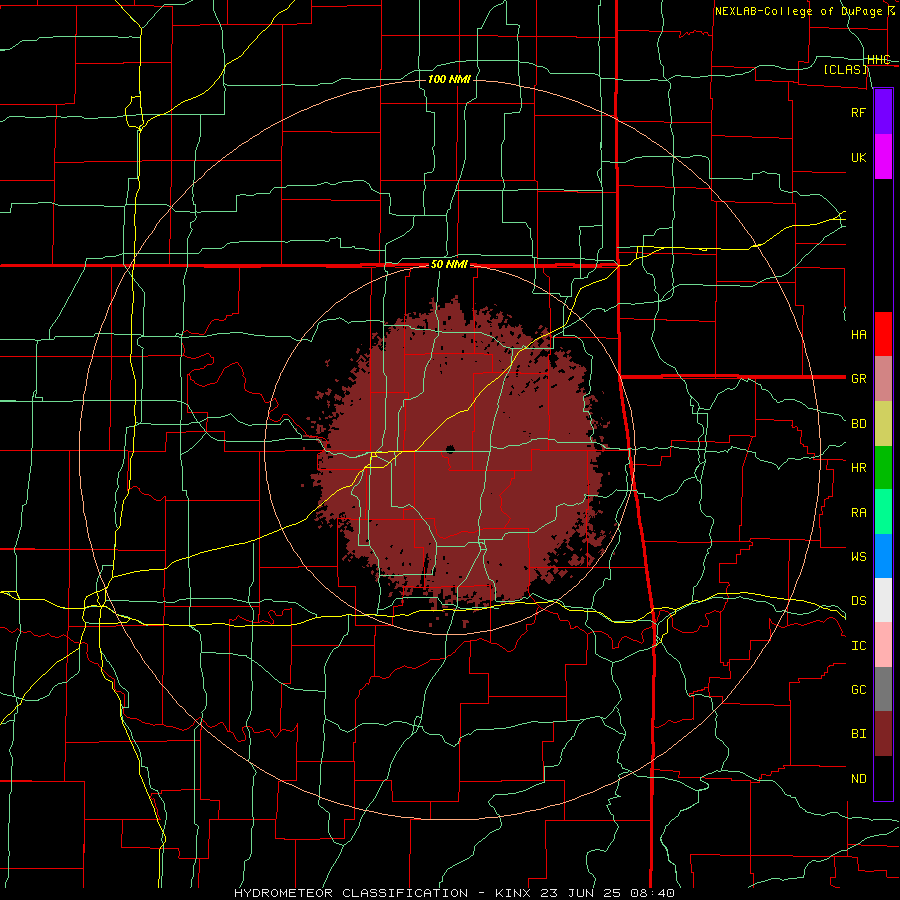The image size is (900, 900).
Task: Select the GR pink legend swatch
Action: point(883,379)
